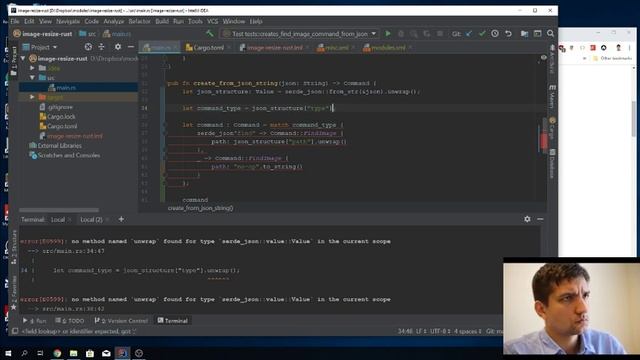Expand the .idea folder

[x=32, y=68]
